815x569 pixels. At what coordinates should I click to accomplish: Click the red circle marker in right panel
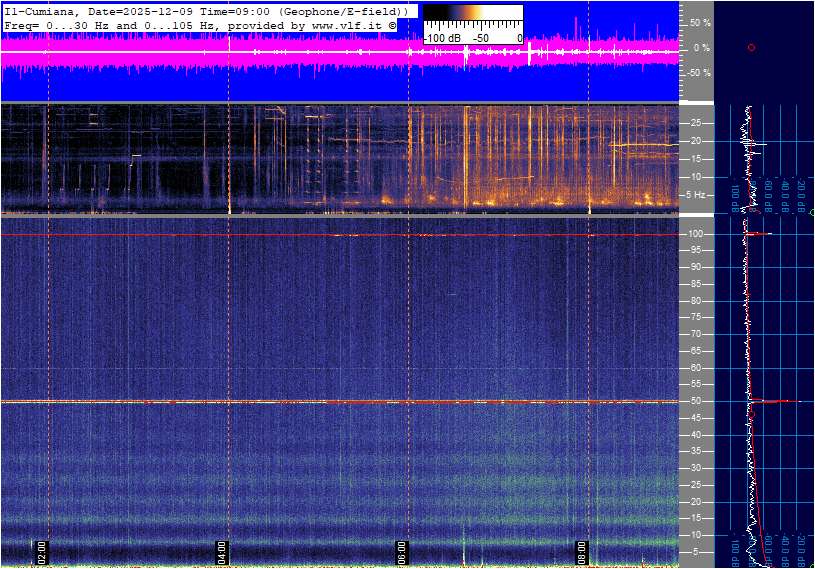[751, 47]
